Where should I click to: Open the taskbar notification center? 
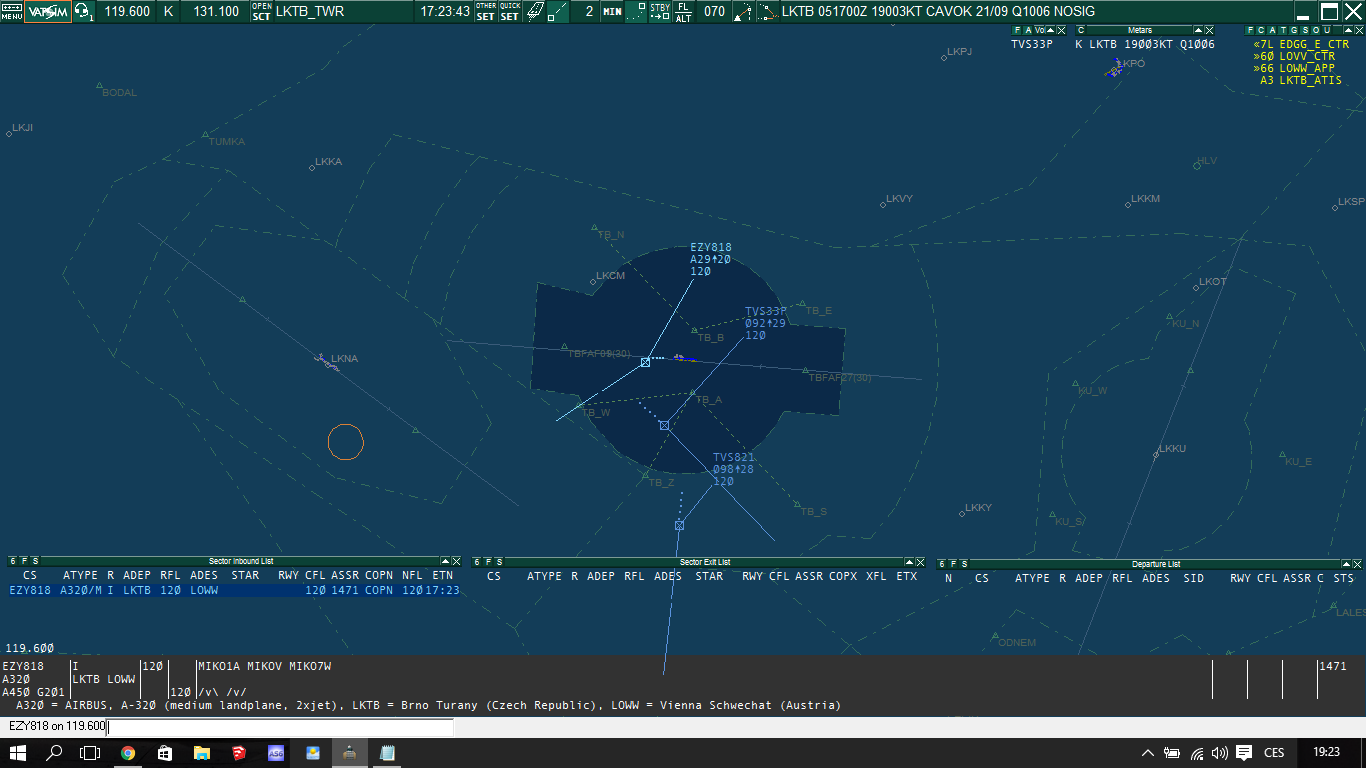[x=1244, y=753]
